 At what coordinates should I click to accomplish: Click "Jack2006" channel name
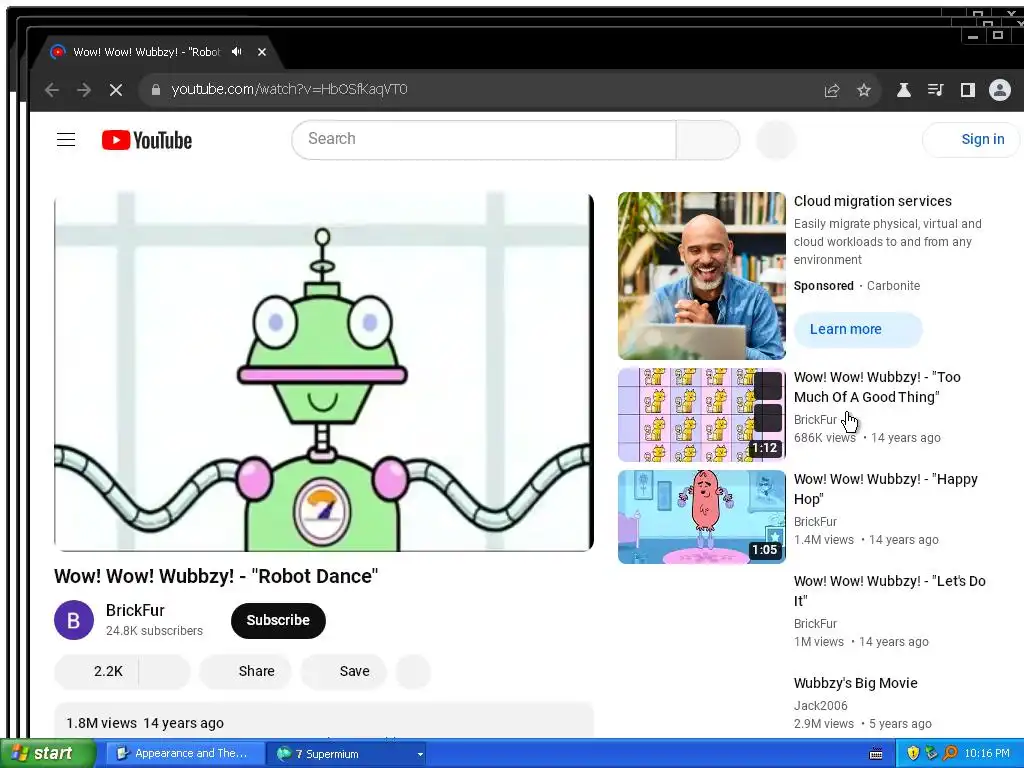coord(820,705)
